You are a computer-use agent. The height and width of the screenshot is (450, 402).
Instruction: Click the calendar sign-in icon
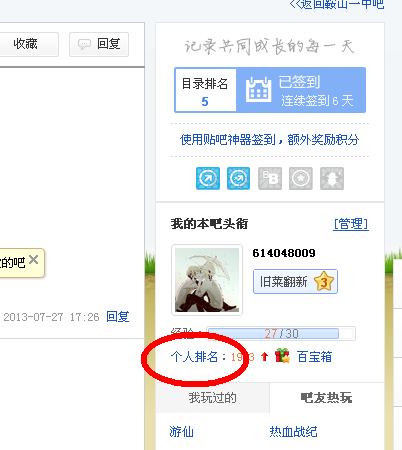(258, 90)
